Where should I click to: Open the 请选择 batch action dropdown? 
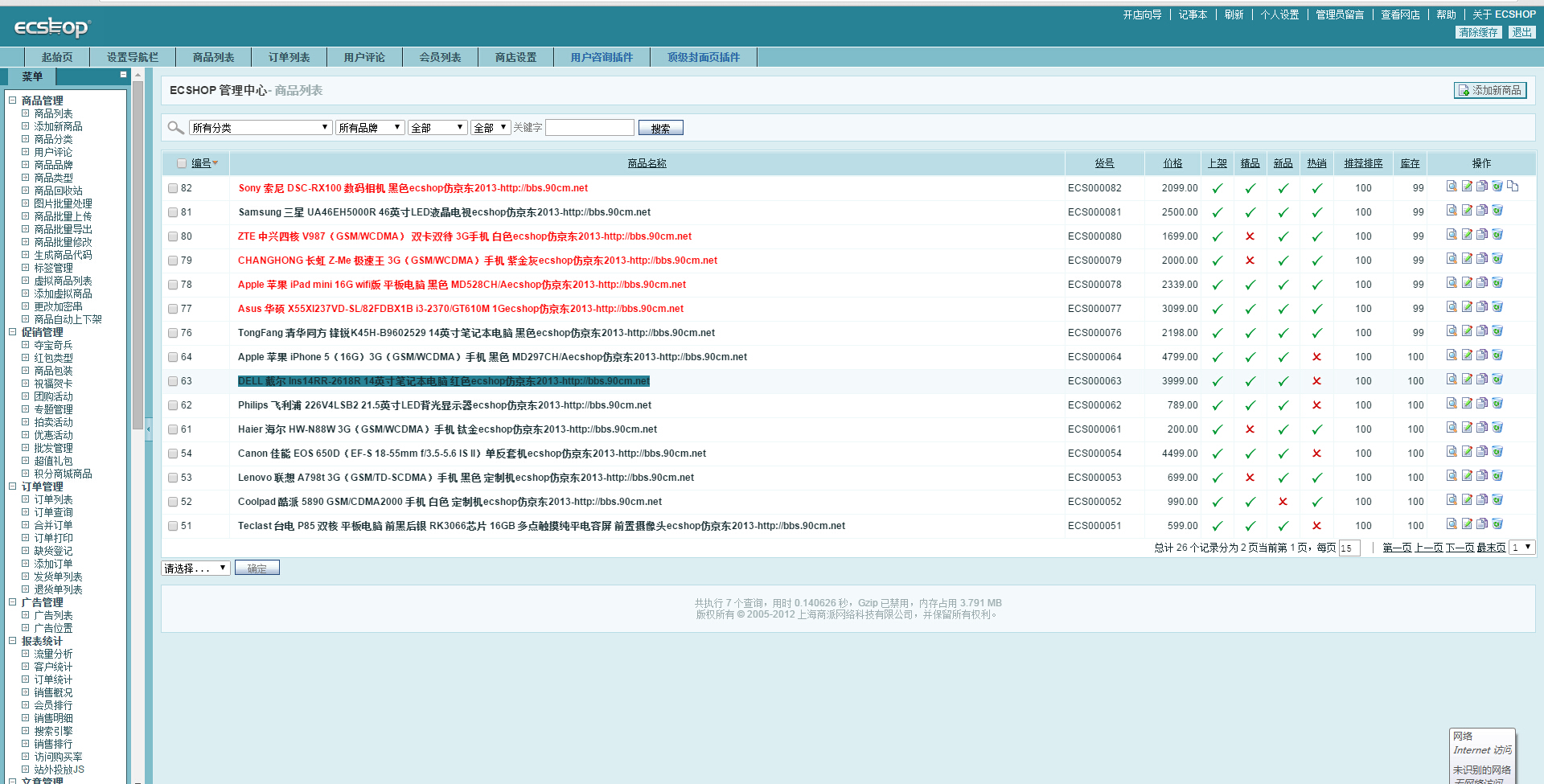tap(196, 568)
